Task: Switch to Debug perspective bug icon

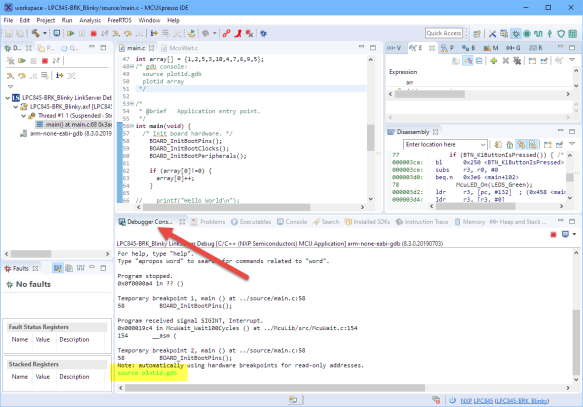Action: pos(516,34)
